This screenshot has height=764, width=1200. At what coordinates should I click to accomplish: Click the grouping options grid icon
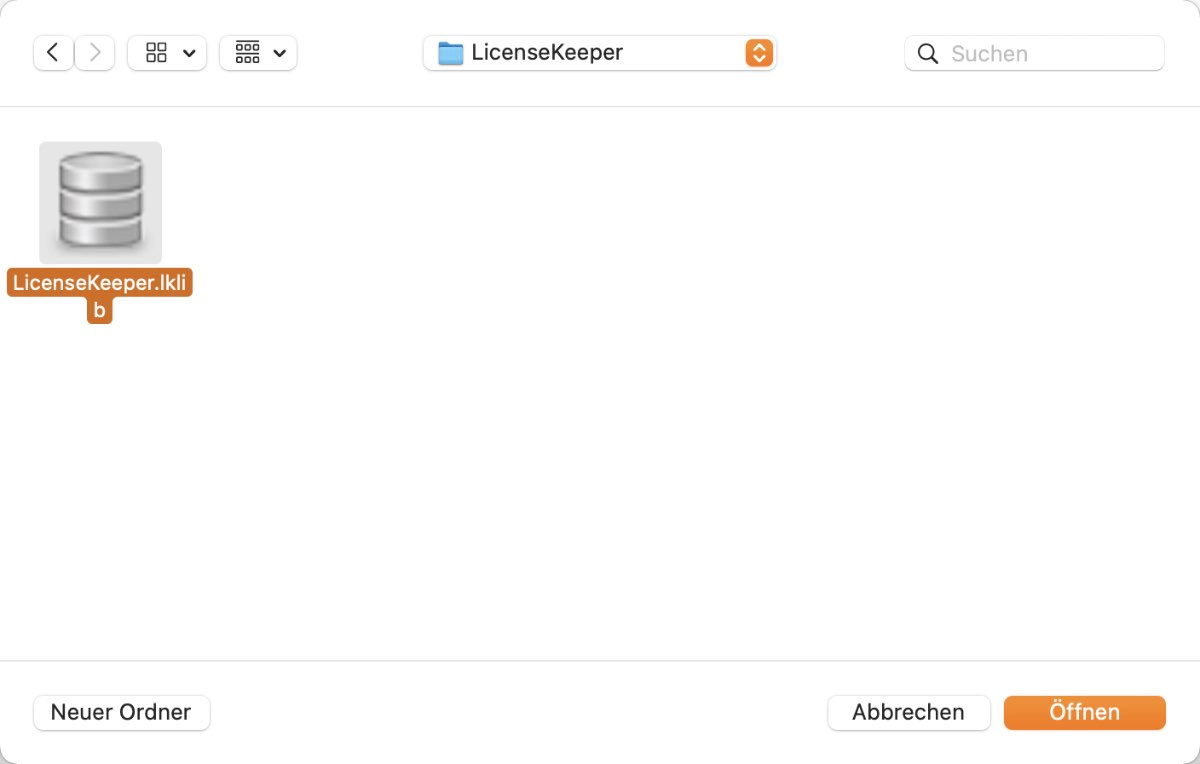[247, 53]
